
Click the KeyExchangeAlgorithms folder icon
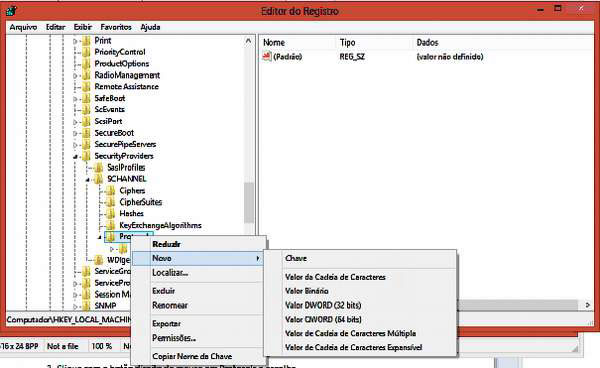(111, 225)
